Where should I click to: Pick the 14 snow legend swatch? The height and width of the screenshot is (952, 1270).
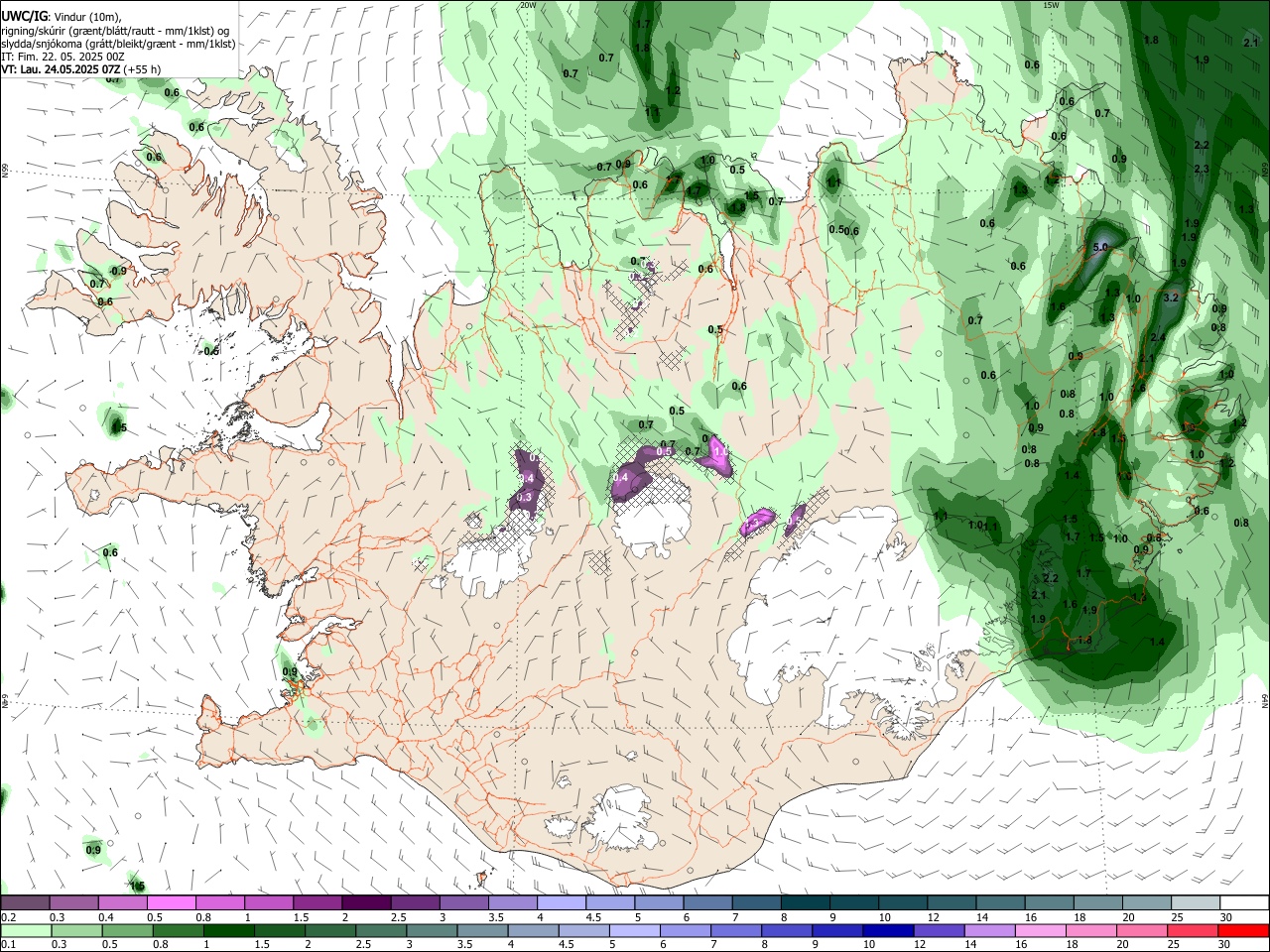[x=1000, y=902]
